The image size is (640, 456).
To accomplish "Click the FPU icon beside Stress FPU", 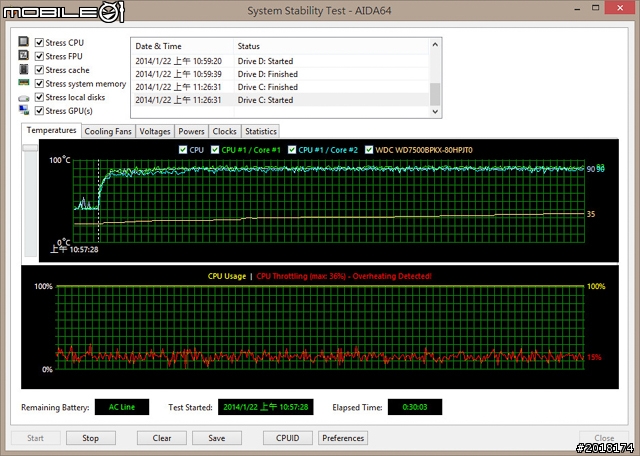I will (x=24, y=55).
